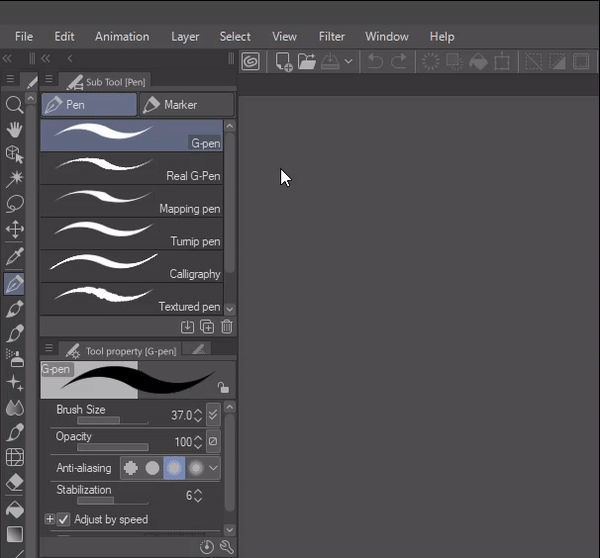Expand the Adjust by speed options
600x558 pixels.
point(49,519)
